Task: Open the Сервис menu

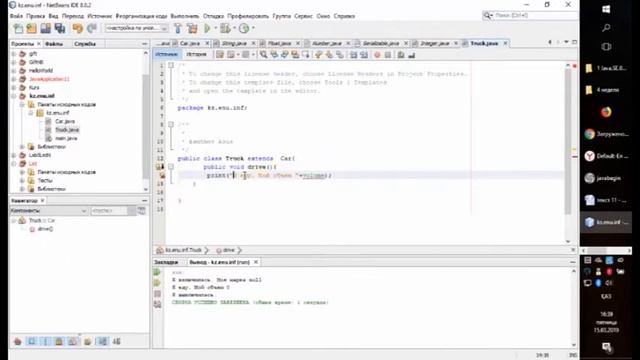Action: tap(303, 16)
